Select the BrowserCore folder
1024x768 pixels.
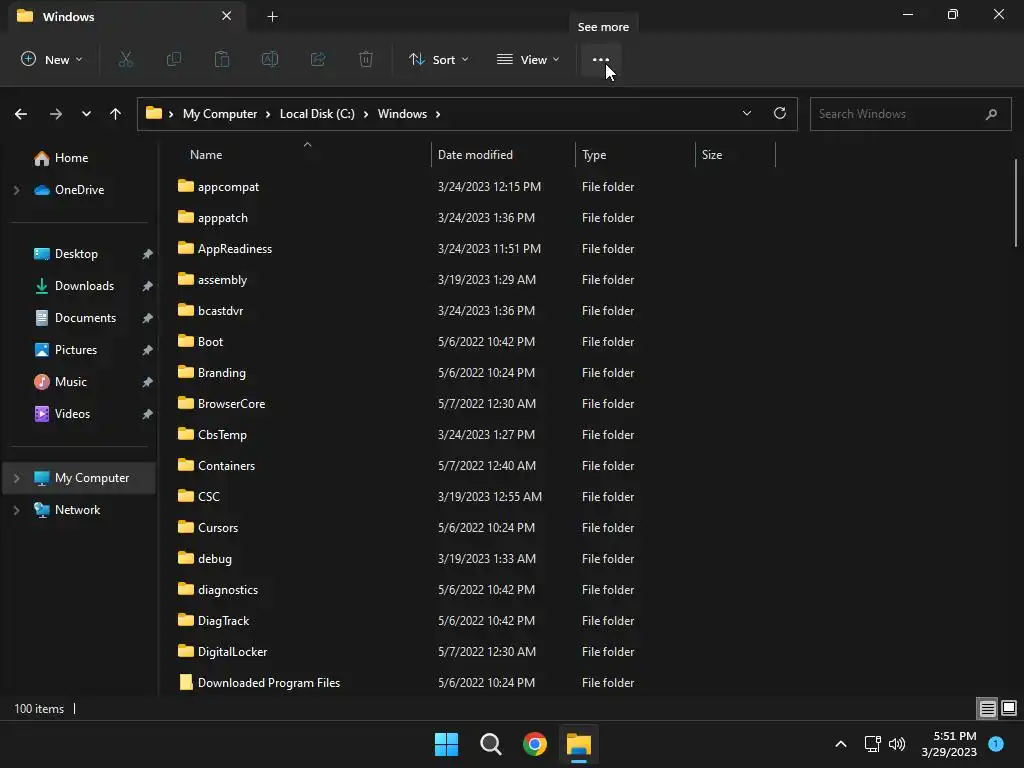pyautogui.click(x=231, y=404)
